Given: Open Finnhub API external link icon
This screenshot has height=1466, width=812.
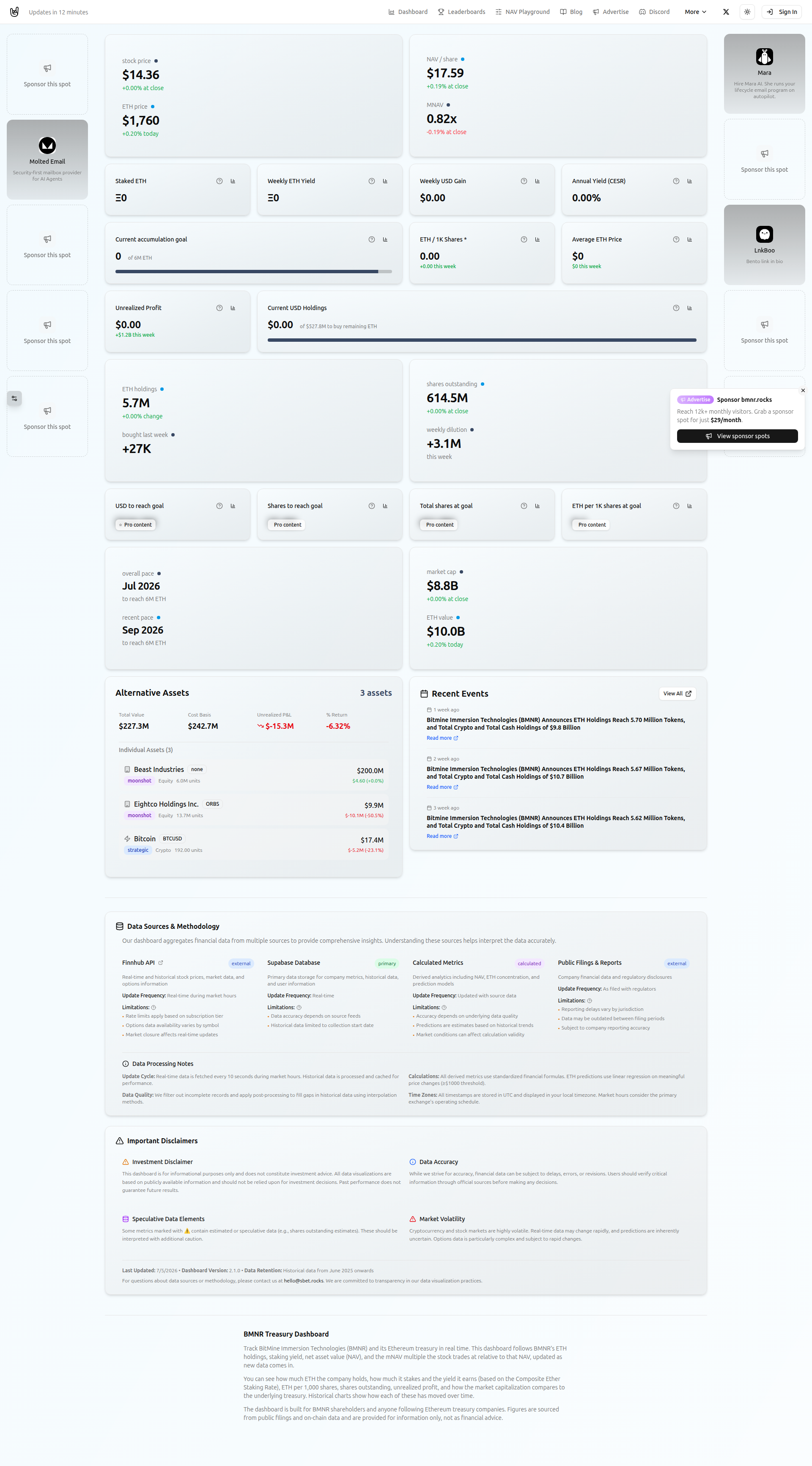Looking at the screenshot, I should coord(160,963).
